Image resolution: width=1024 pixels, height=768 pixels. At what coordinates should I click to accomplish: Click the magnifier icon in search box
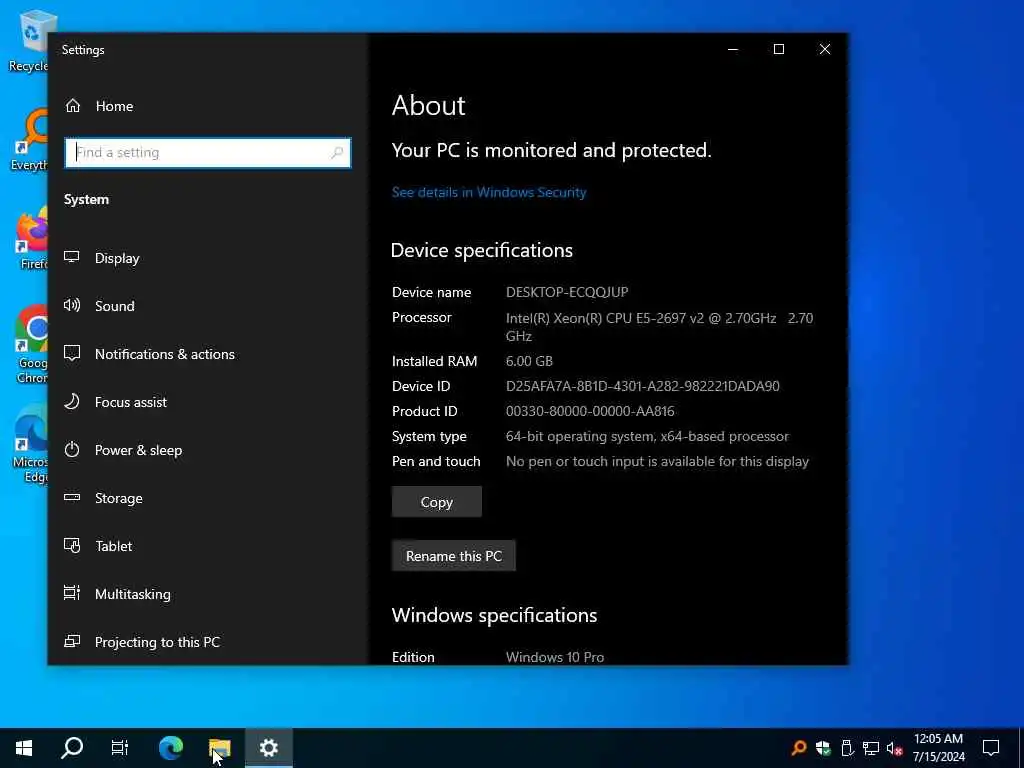pos(337,153)
